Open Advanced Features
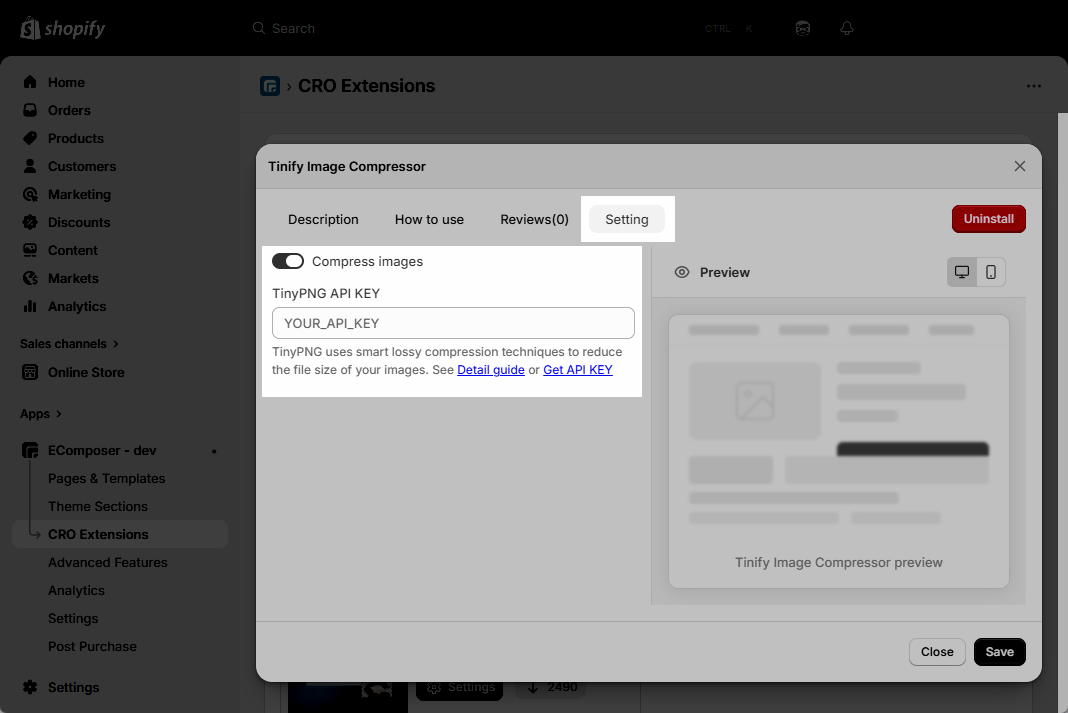1068x713 pixels. coord(108,563)
